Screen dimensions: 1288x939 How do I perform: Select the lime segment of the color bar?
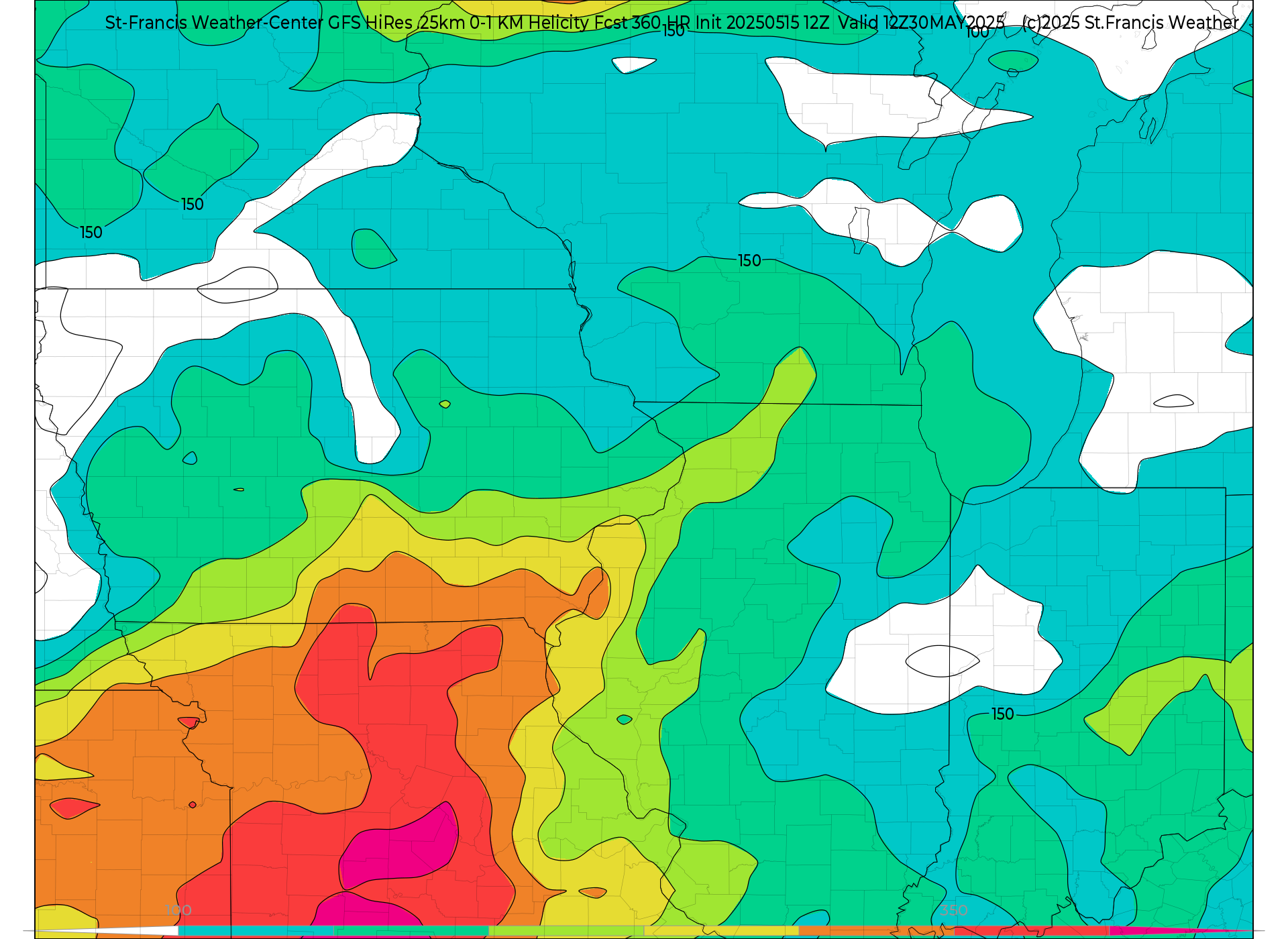[x=566, y=931]
